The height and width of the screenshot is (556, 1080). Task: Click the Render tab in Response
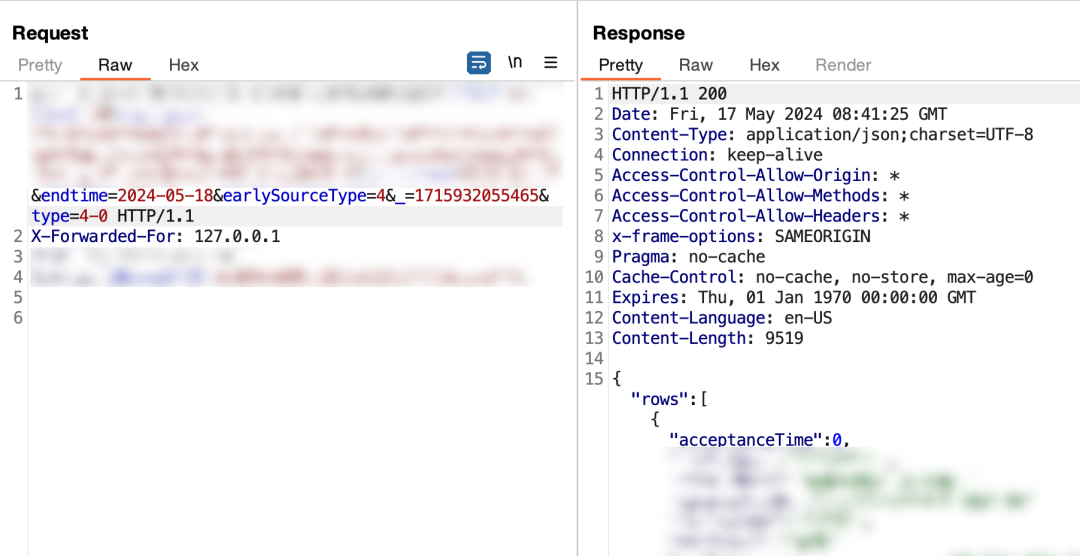[x=843, y=65]
